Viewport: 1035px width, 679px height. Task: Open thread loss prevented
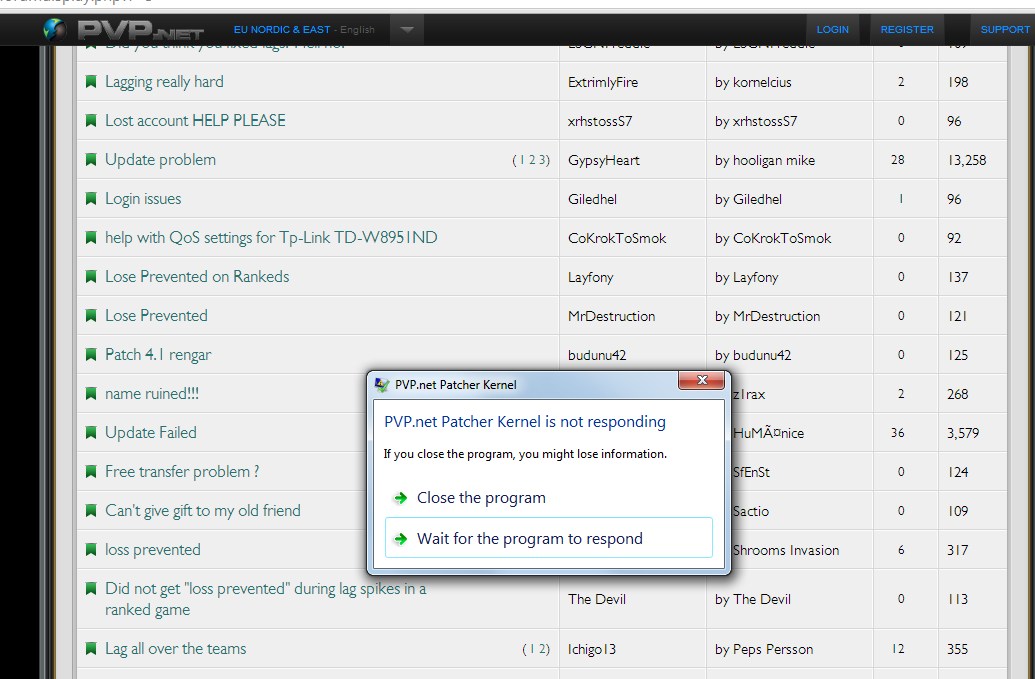pos(152,549)
